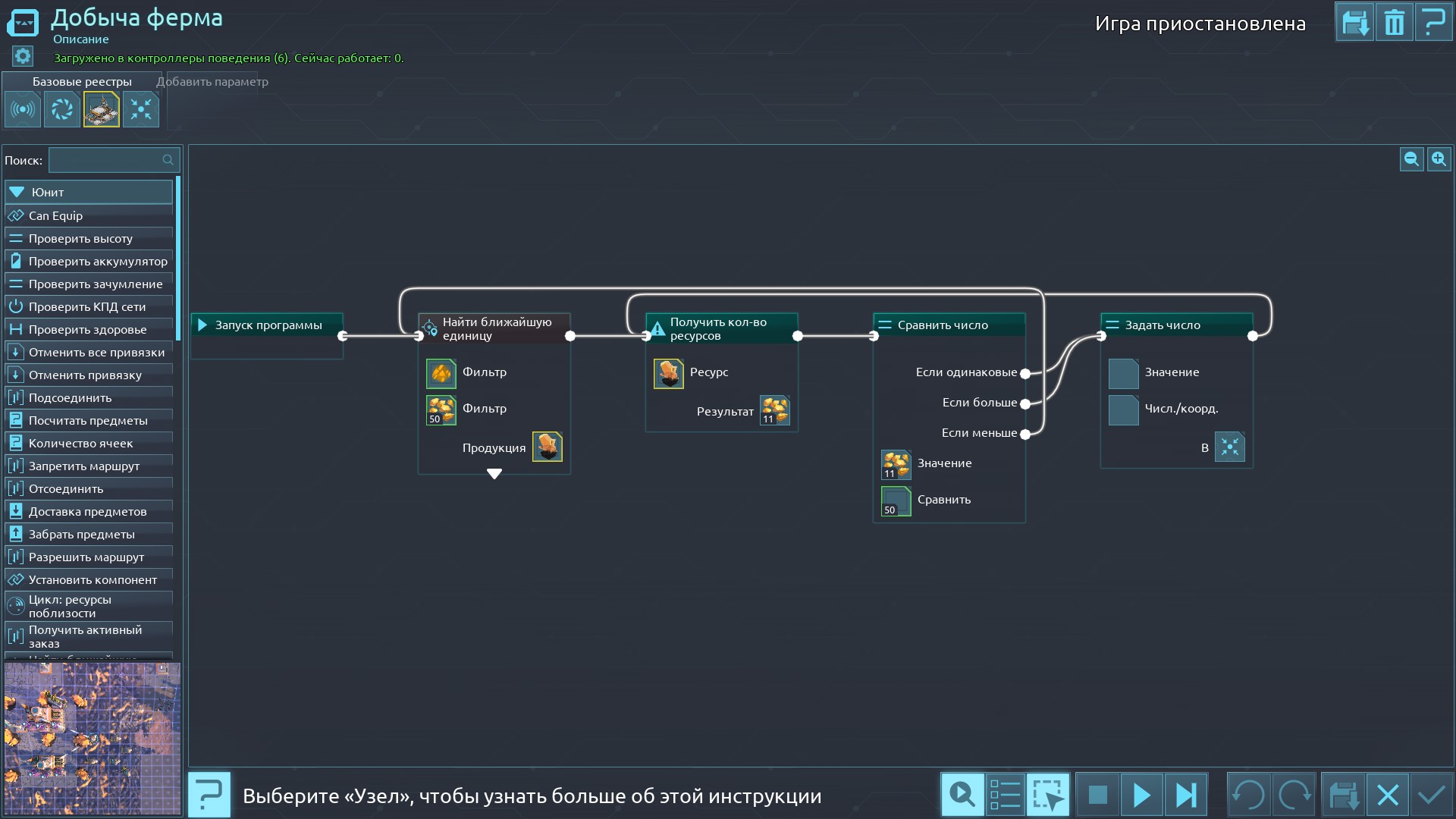Click the store register icon
Viewport: 1456px width, 819px height.
[x=102, y=110]
